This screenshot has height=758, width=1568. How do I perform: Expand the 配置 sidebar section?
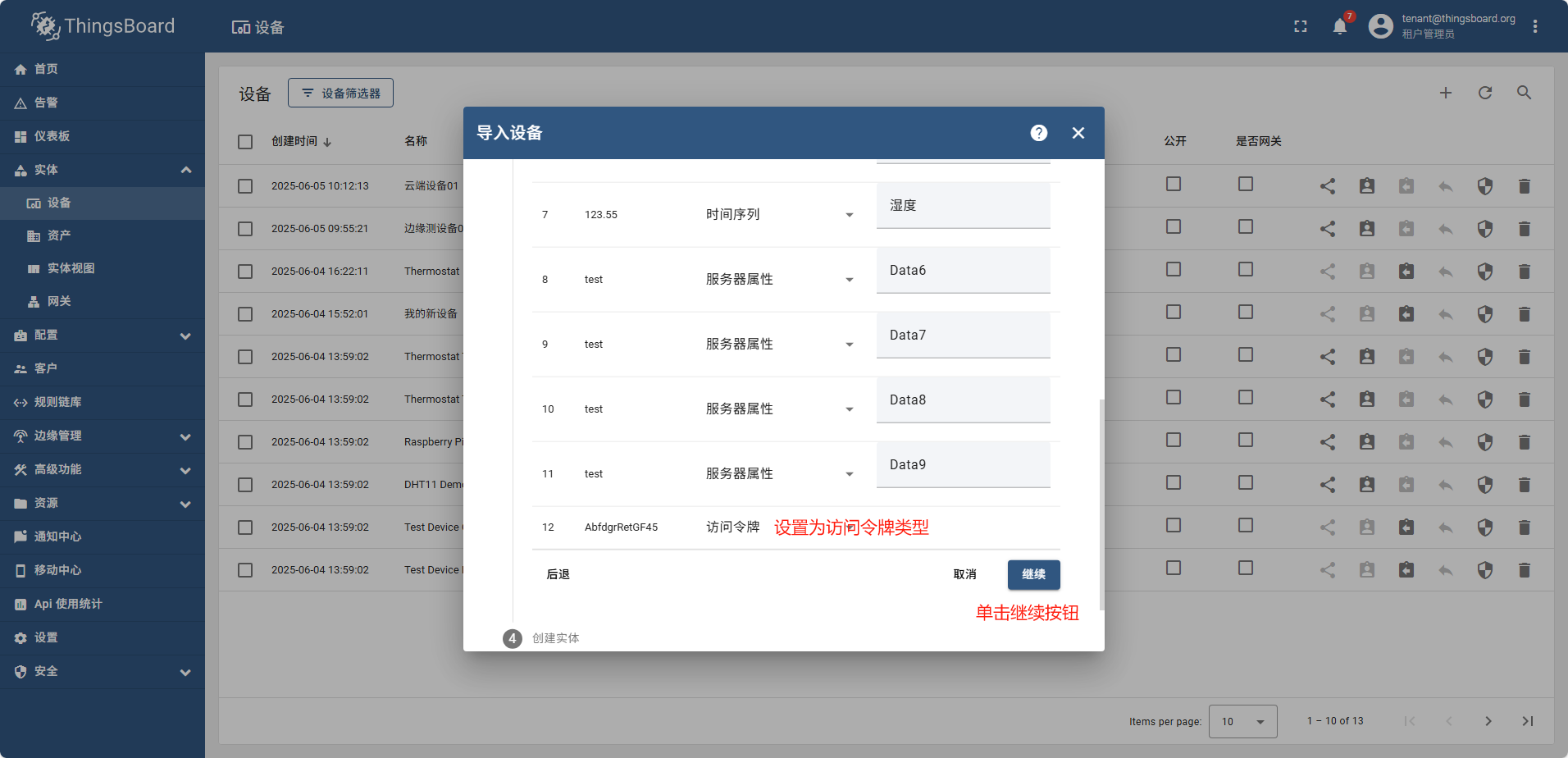[x=103, y=336]
